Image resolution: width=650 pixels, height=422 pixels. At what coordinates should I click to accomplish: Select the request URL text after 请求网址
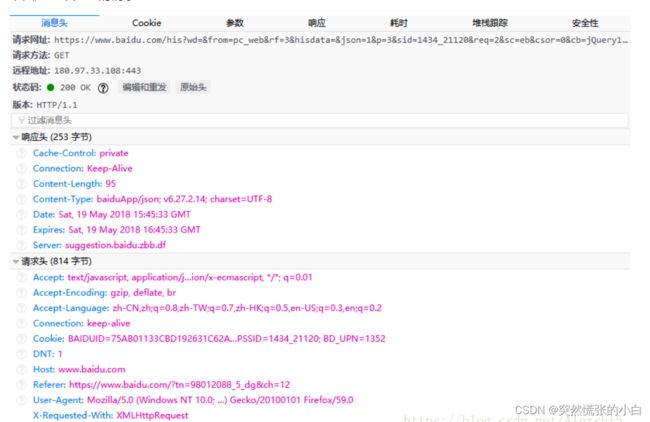pyautogui.click(x=341, y=40)
